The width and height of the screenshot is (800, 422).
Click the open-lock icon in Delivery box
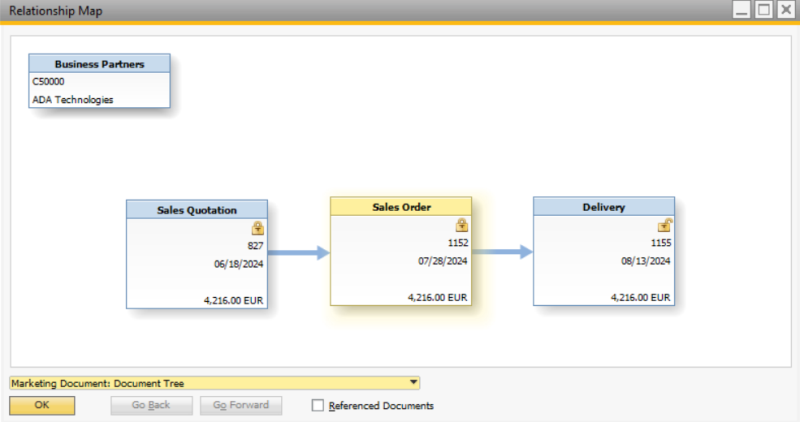point(664,225)
